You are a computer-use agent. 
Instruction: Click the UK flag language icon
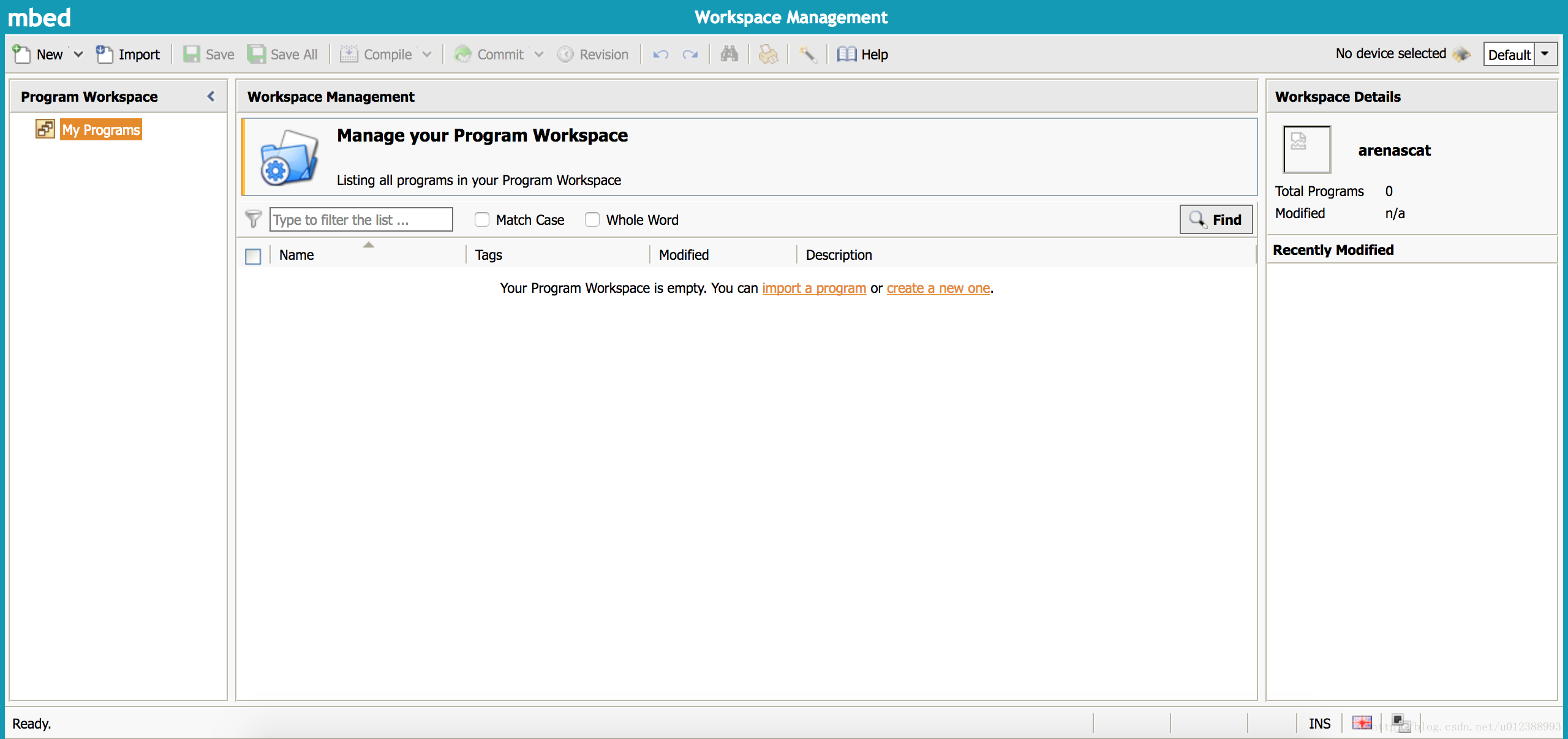1362,722
